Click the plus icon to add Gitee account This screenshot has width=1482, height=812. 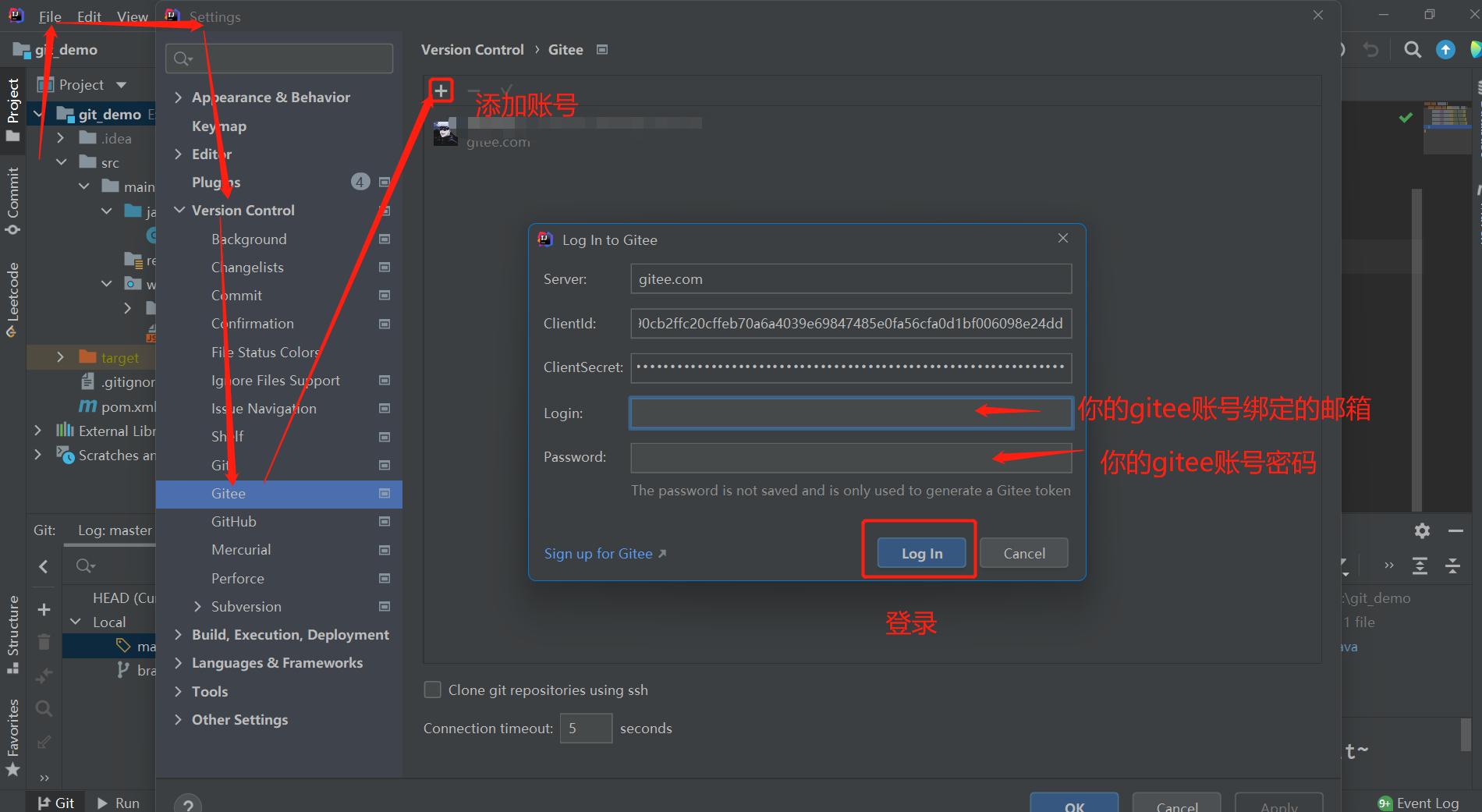(x=441, y=90)
